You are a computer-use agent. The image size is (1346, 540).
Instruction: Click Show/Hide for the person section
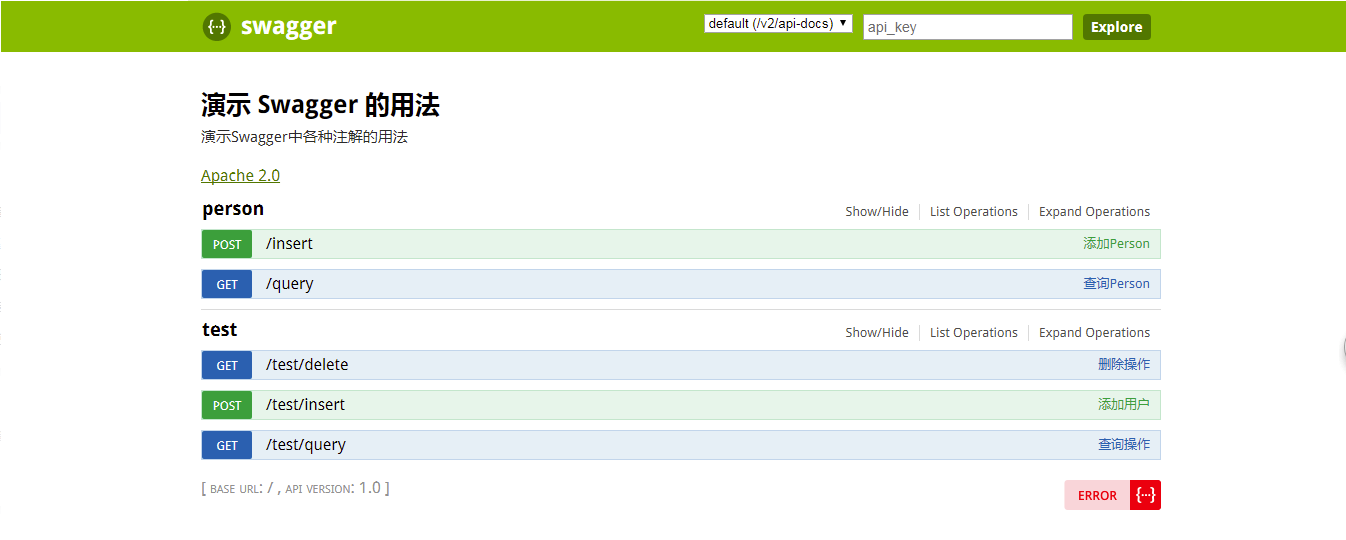click(x=877, y=211)
